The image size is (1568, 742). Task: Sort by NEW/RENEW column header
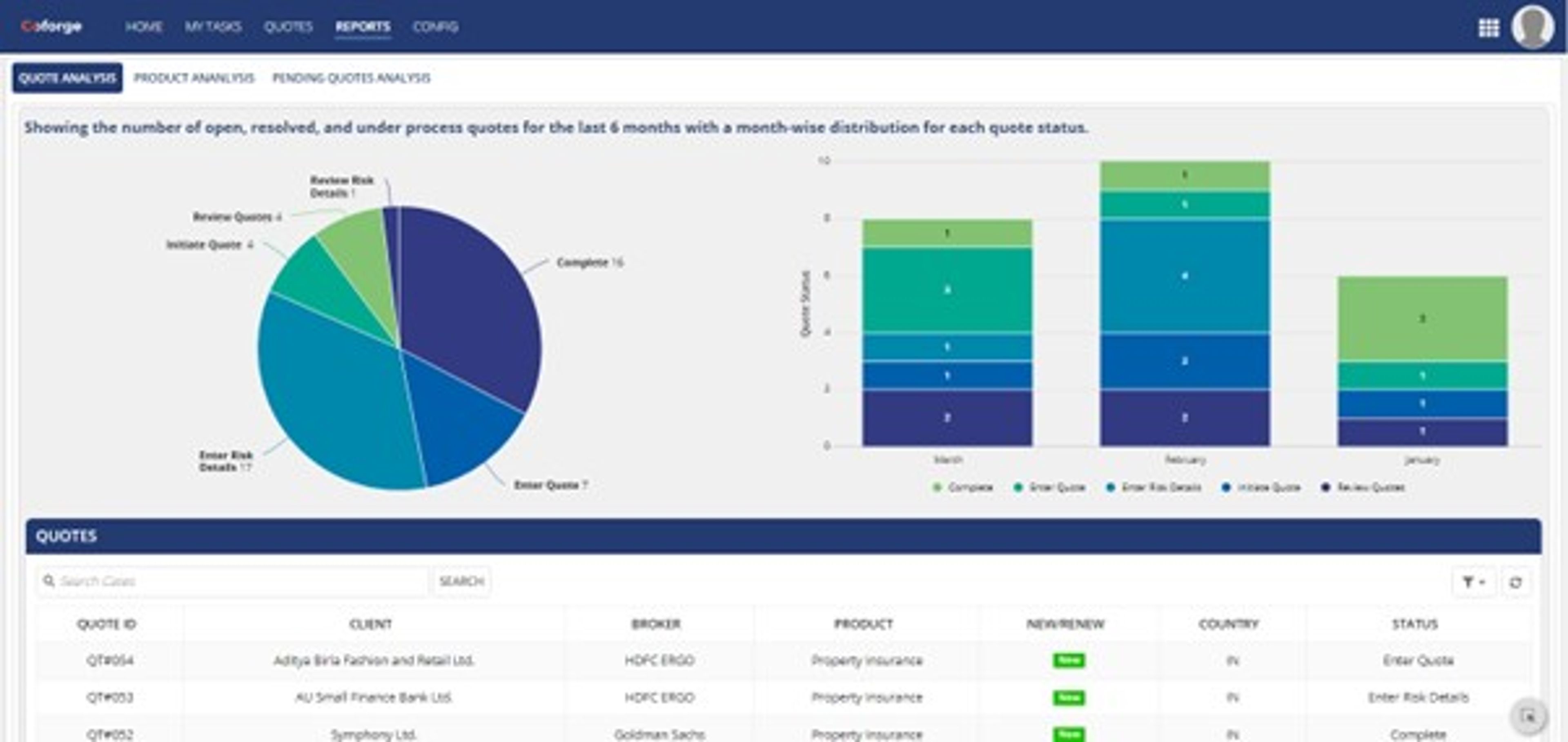pos(1065,624)
